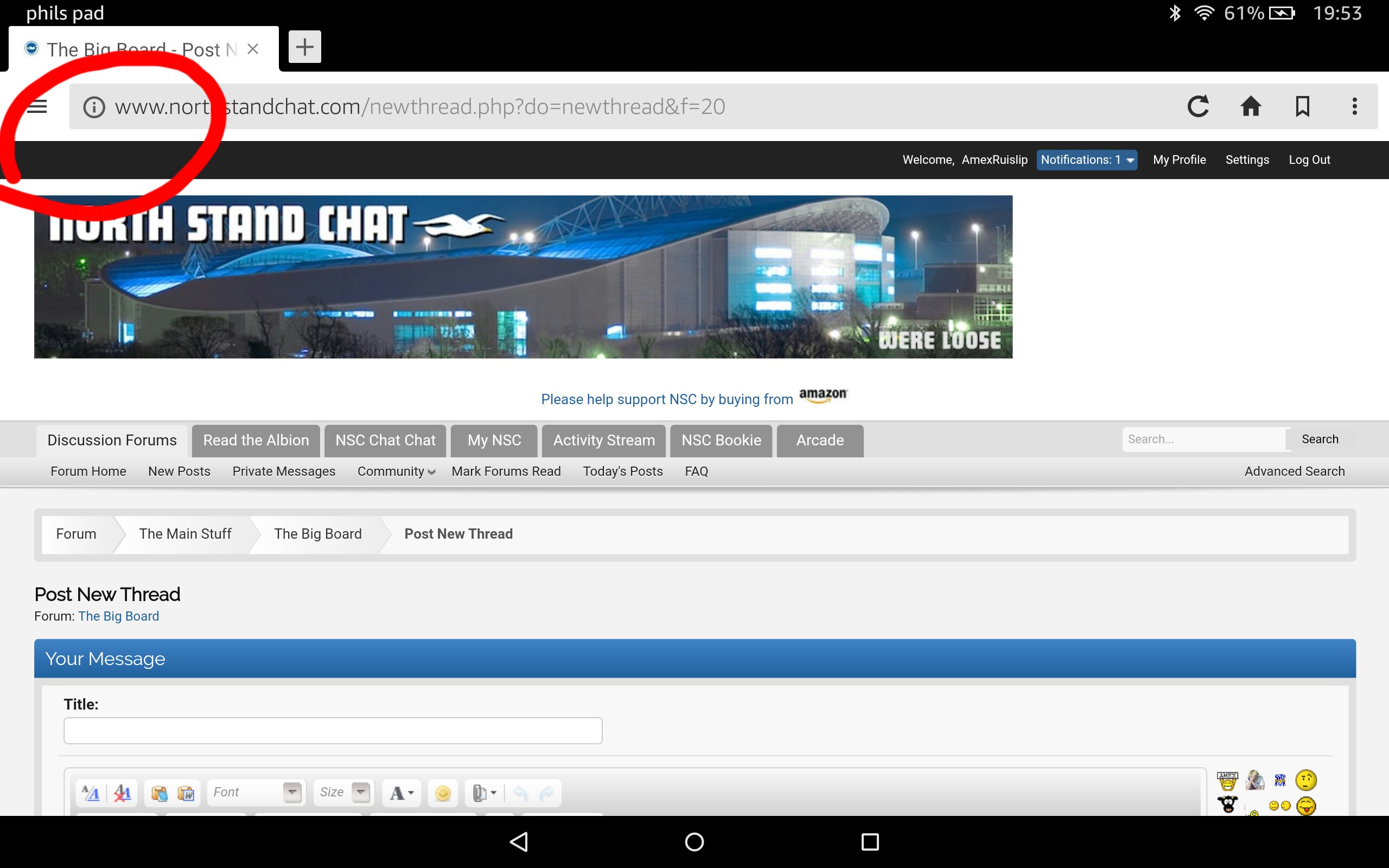Focus the forum Search field
The image size is (1389, 868).
(1203, 439)
